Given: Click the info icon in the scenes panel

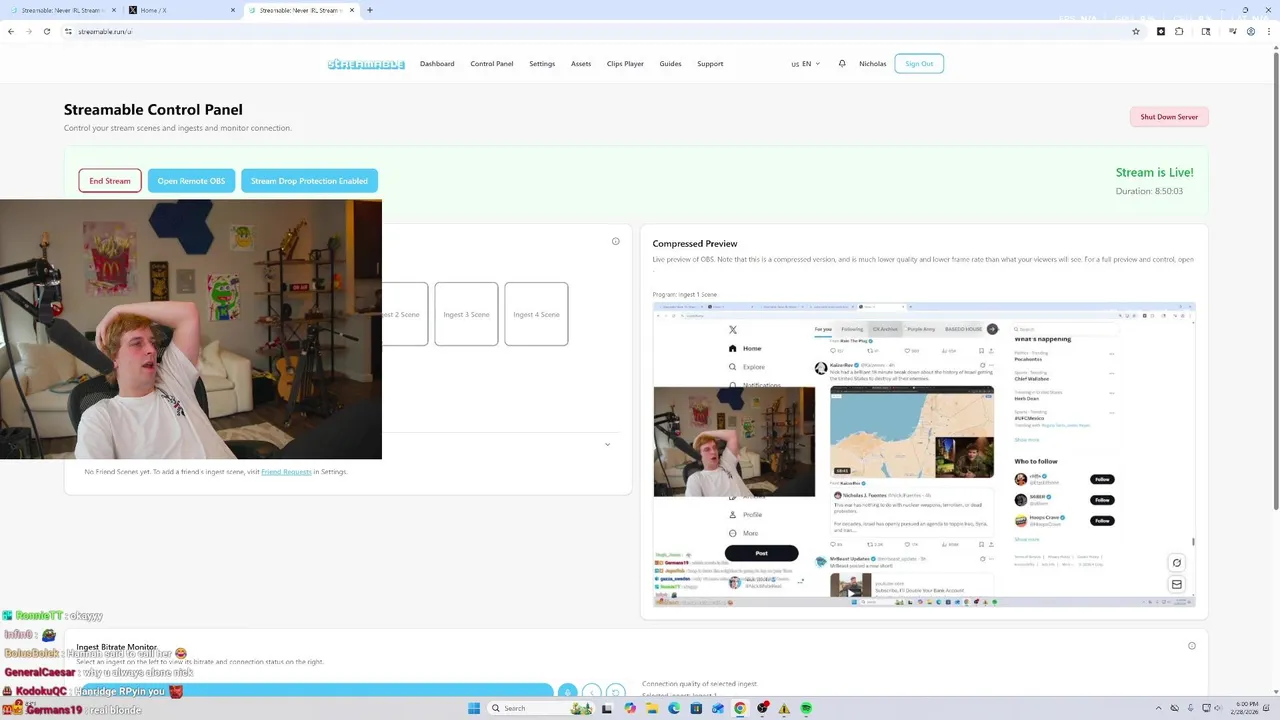Looking at the screenshot, I should [x=616, y=241].
